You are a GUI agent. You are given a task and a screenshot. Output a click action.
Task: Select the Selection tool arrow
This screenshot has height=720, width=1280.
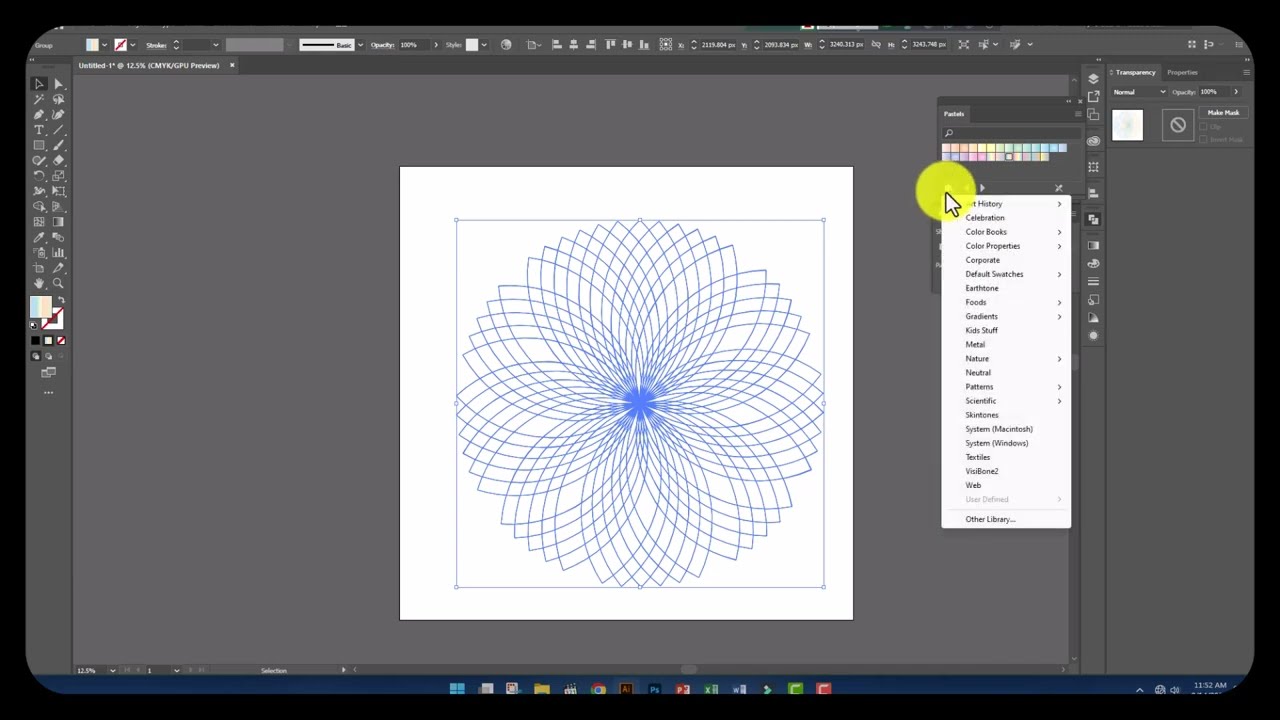39,84
